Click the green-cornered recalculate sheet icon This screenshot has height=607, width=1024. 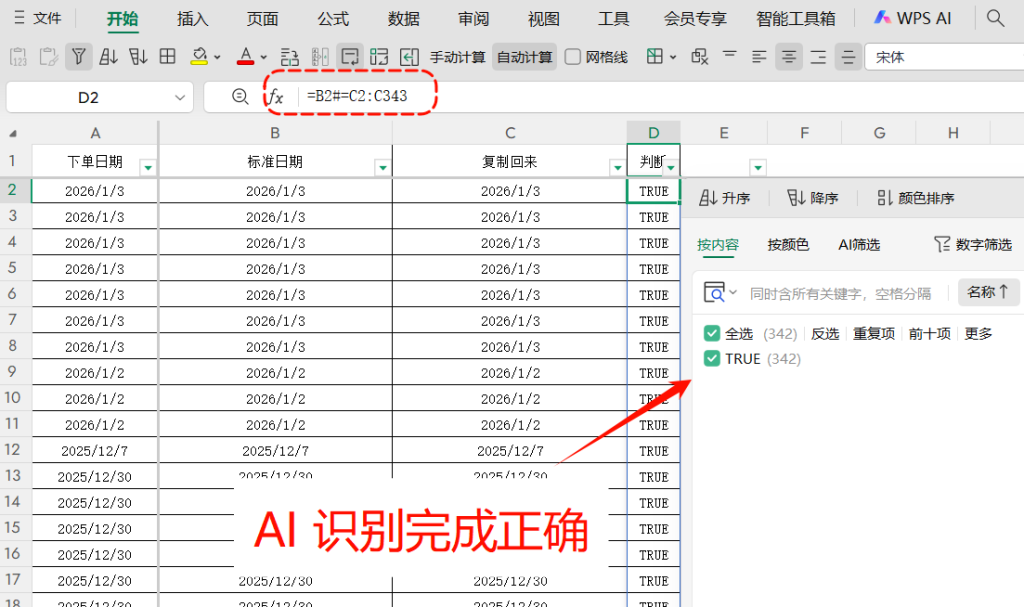[379, 57]
